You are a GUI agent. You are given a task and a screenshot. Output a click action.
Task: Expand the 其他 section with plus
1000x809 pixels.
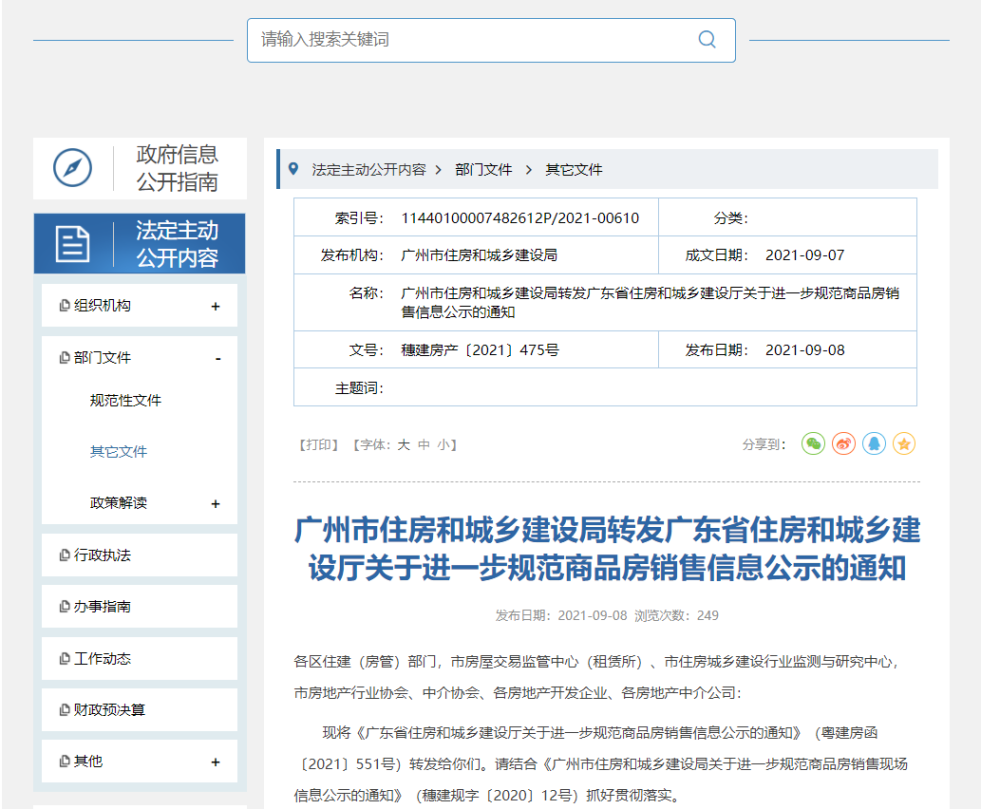[x=216, y=762]
